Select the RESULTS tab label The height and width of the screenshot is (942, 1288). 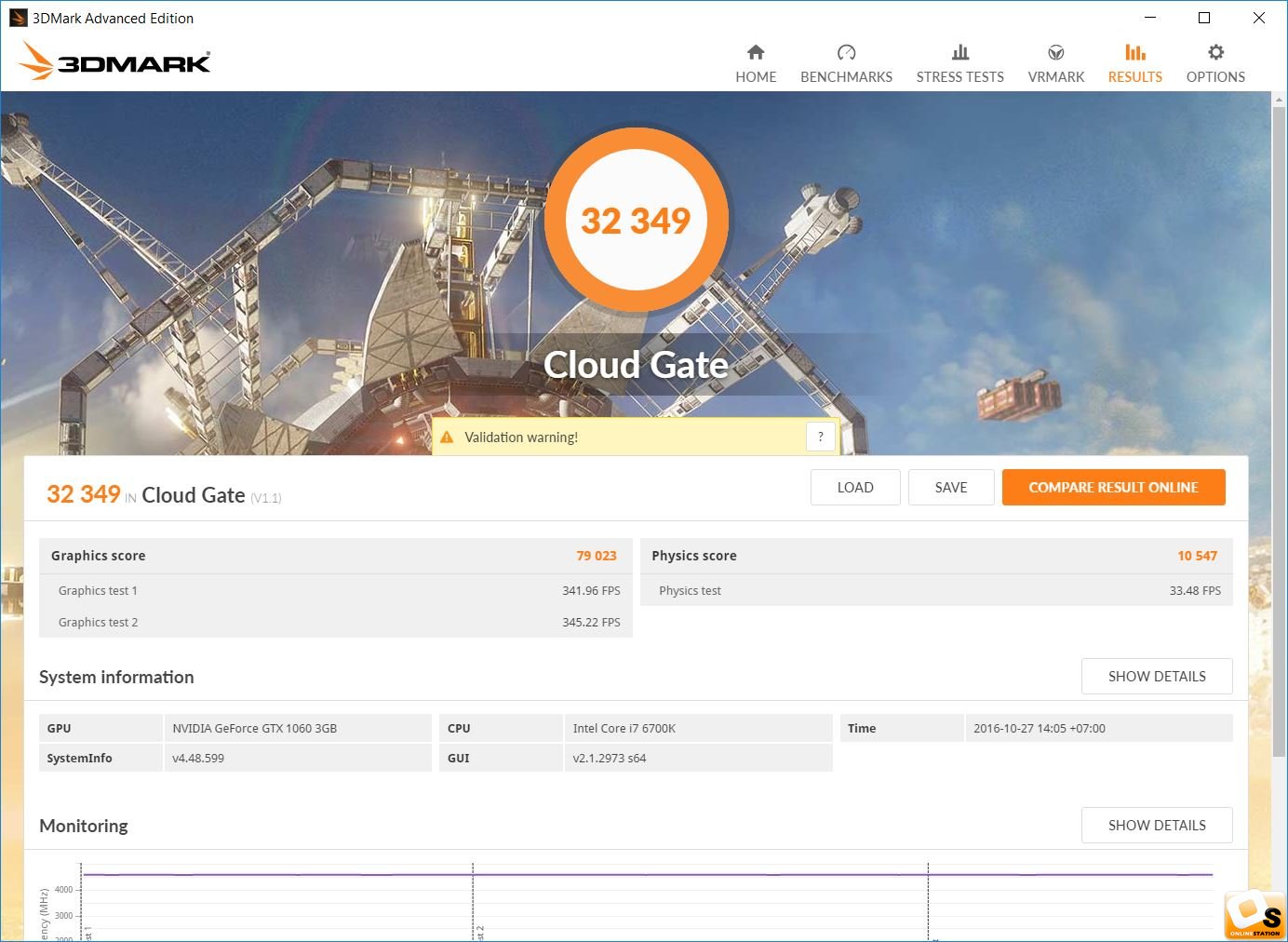1135,77
